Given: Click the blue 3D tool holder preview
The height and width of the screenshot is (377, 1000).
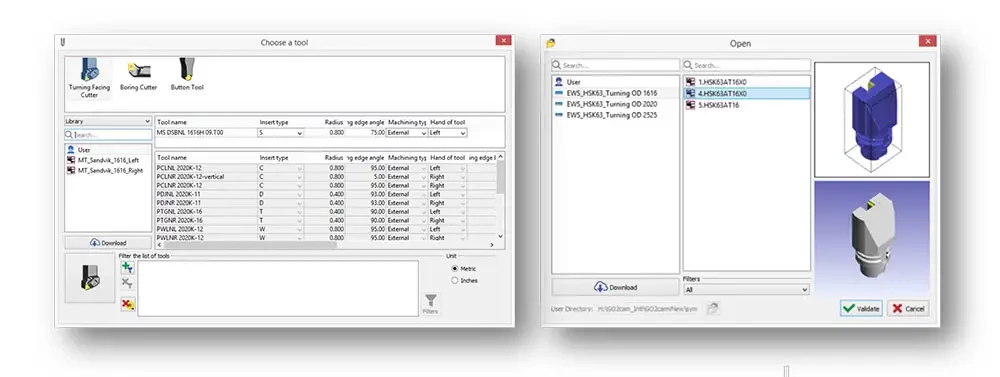Looking at the screenshot, I should [871, 120].
